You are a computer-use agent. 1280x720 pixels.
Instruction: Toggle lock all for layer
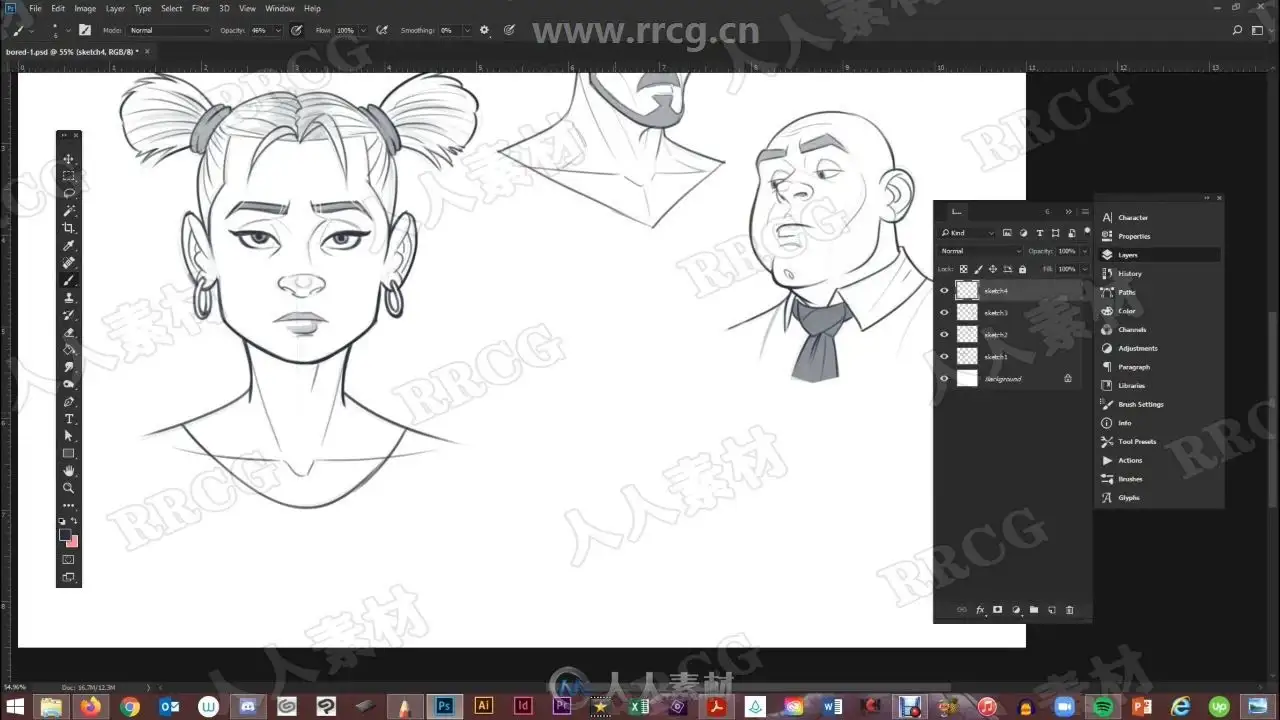pos(1022,269)
